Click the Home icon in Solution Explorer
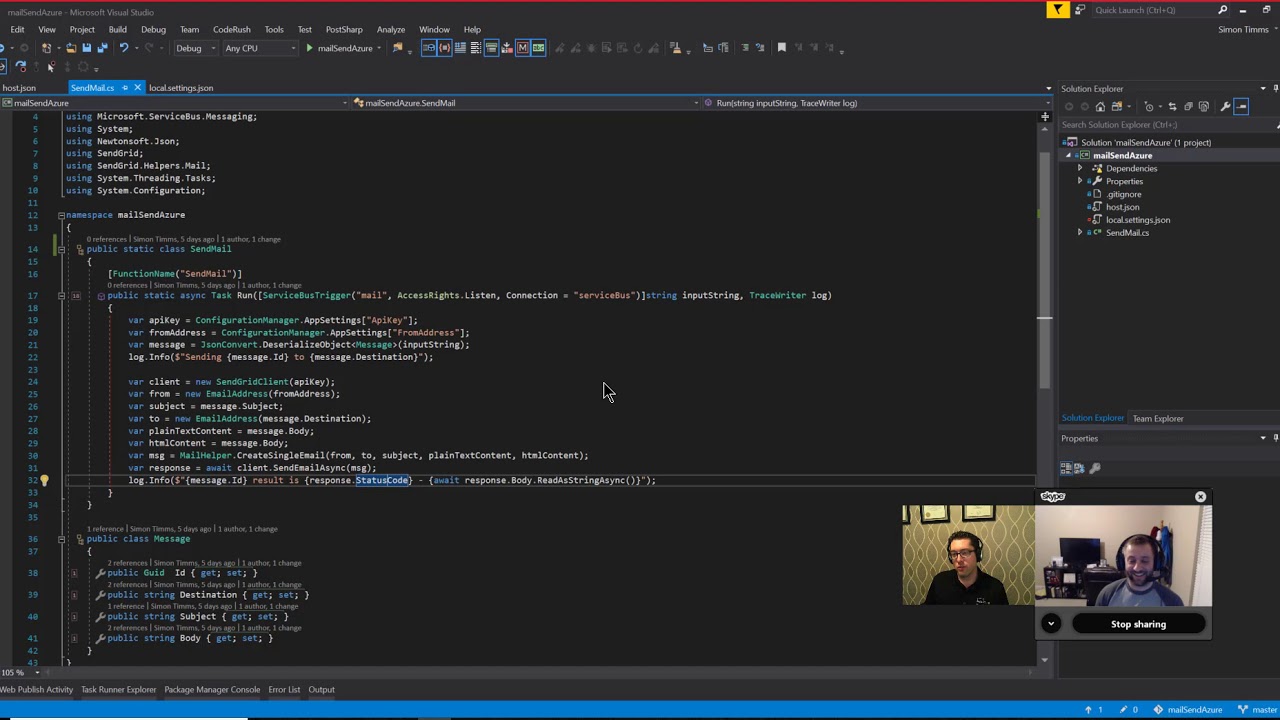This screenshot has height=720, width=1280. (x=1100, y=107)
